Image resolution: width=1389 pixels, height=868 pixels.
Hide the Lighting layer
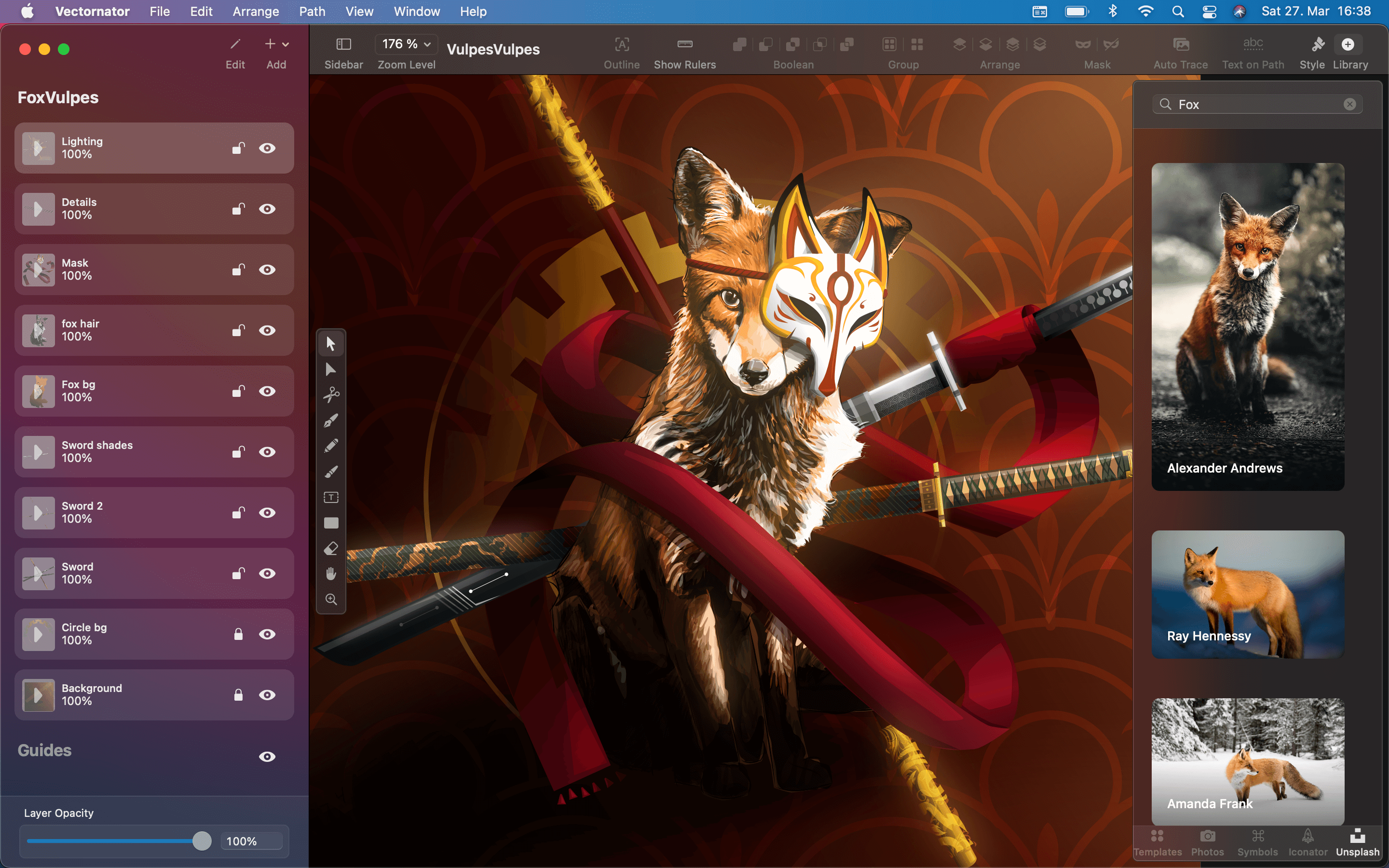[x=267, y=148]
